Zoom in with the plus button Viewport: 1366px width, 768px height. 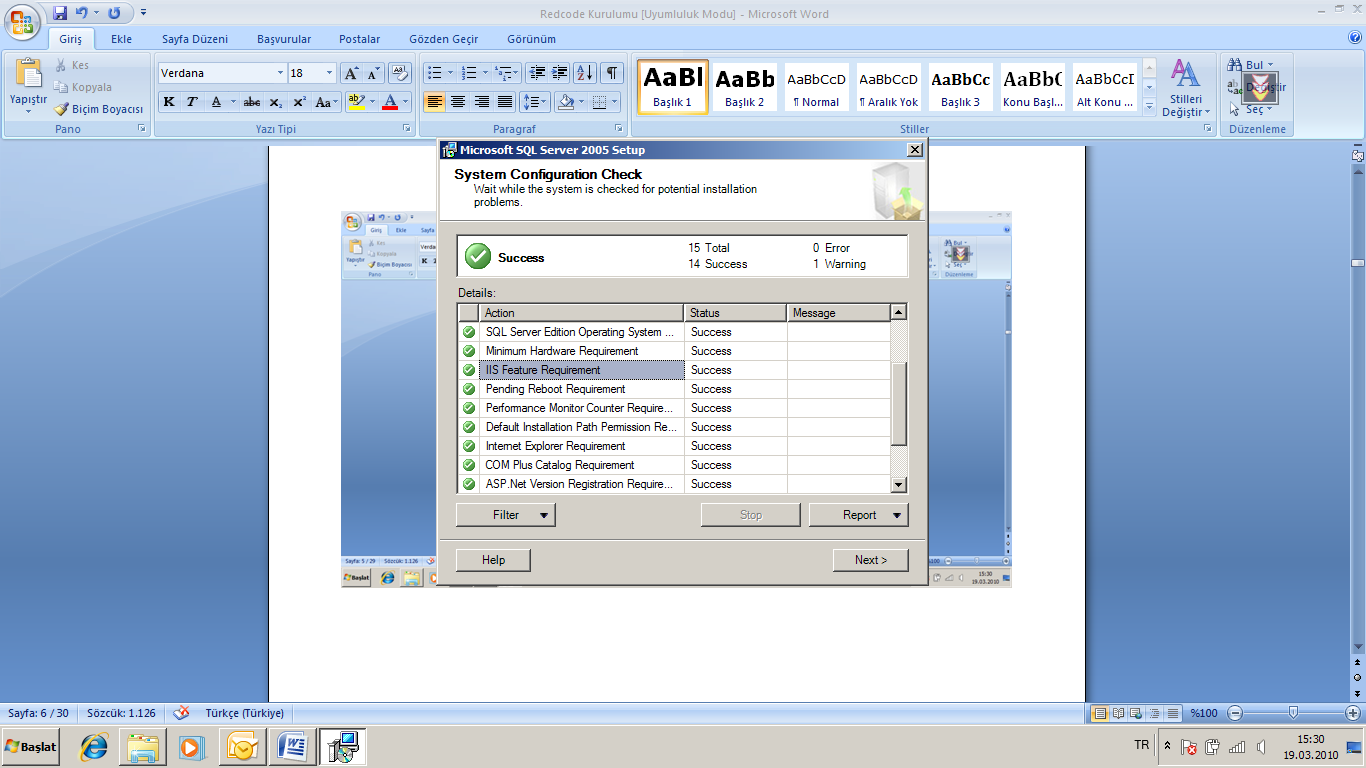tap(1353, 713)
